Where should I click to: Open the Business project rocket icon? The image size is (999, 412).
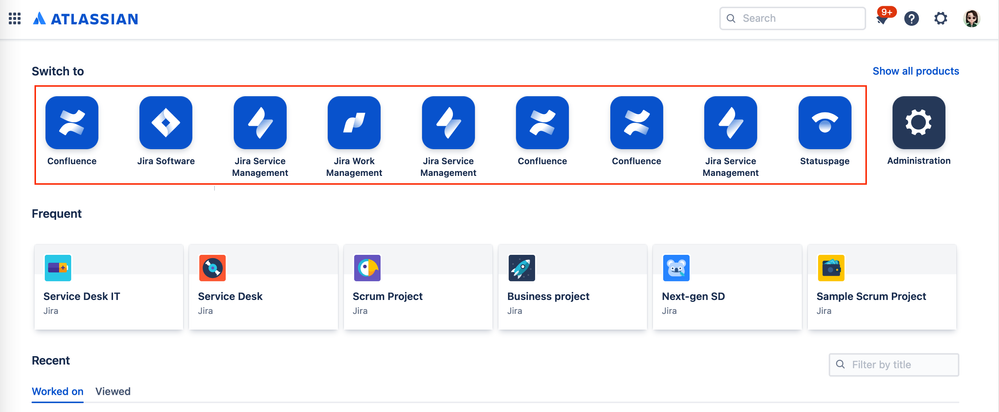[522, 268]
